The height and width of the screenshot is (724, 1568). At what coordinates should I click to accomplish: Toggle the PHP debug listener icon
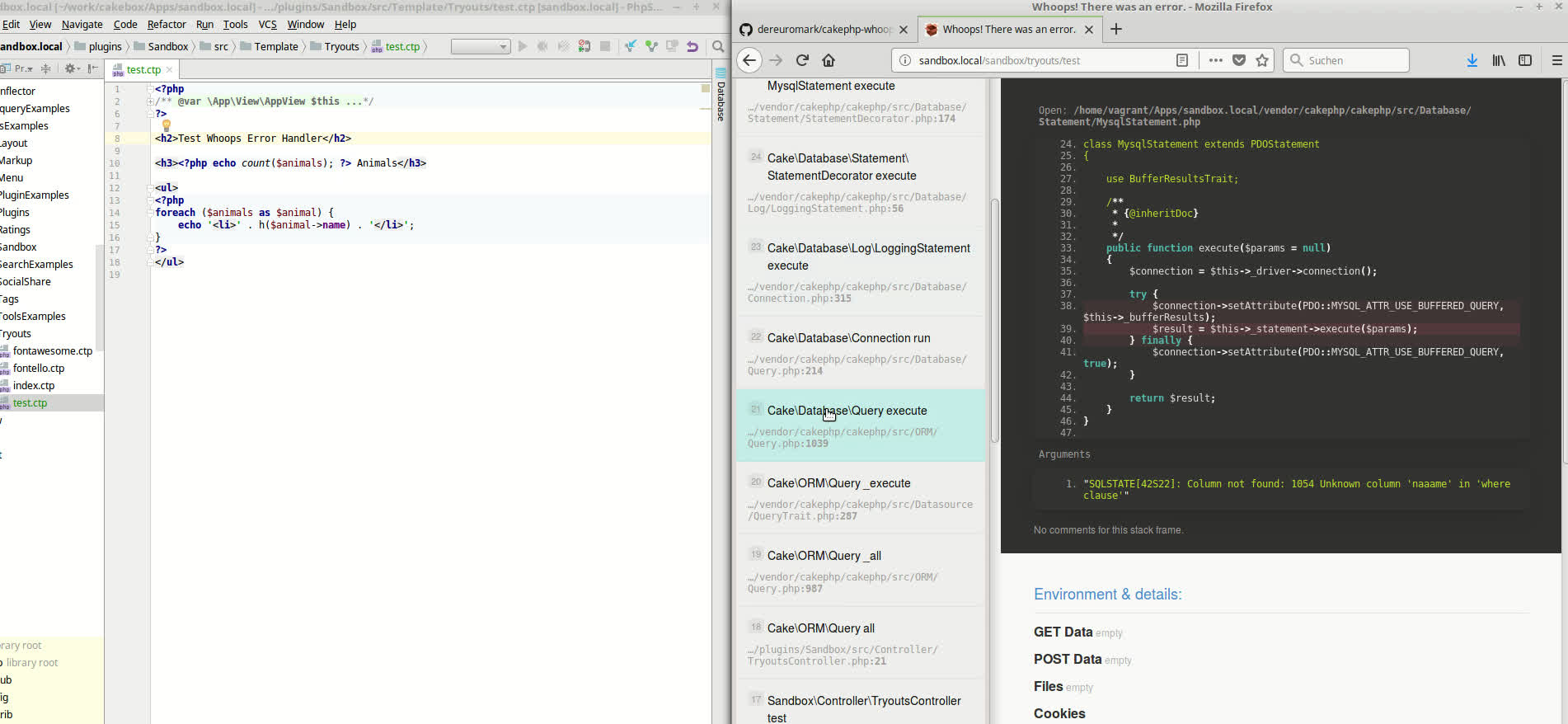click(x=584, y=47)
